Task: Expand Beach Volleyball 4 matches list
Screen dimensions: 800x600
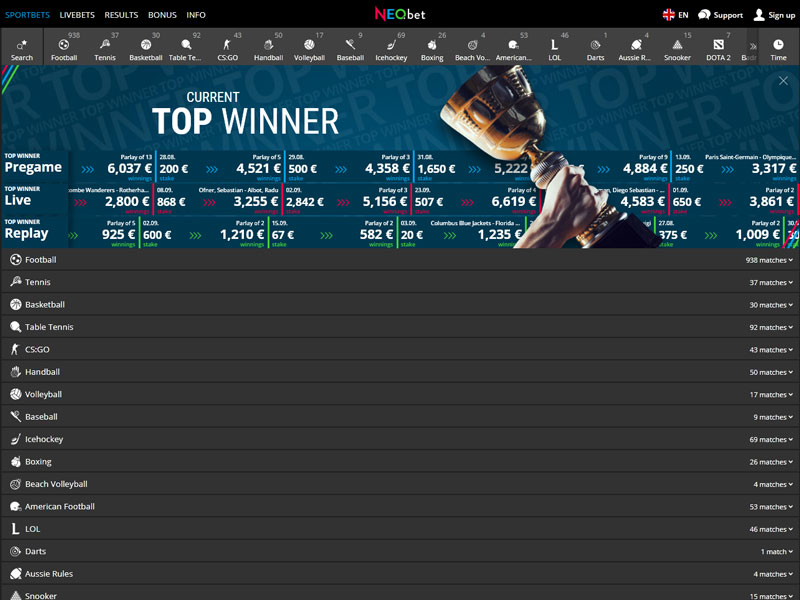Action: tap(773, 485)
